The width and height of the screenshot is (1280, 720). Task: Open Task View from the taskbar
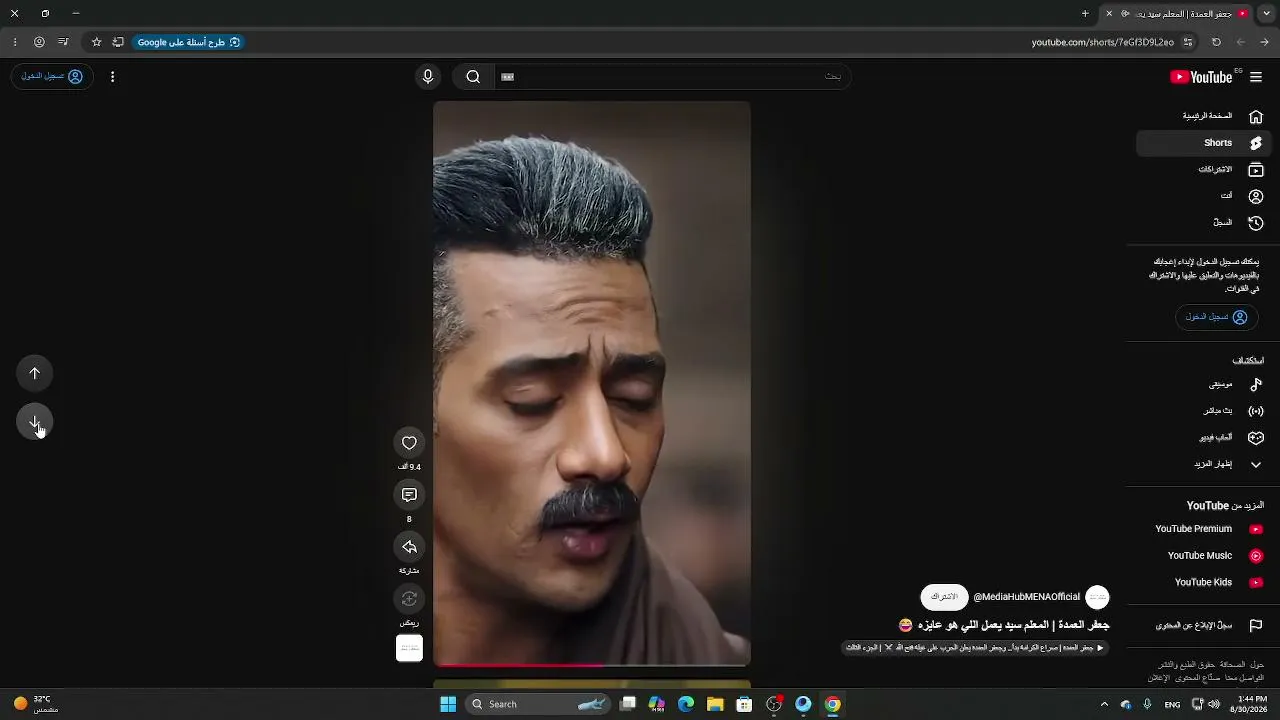point(628,704)
